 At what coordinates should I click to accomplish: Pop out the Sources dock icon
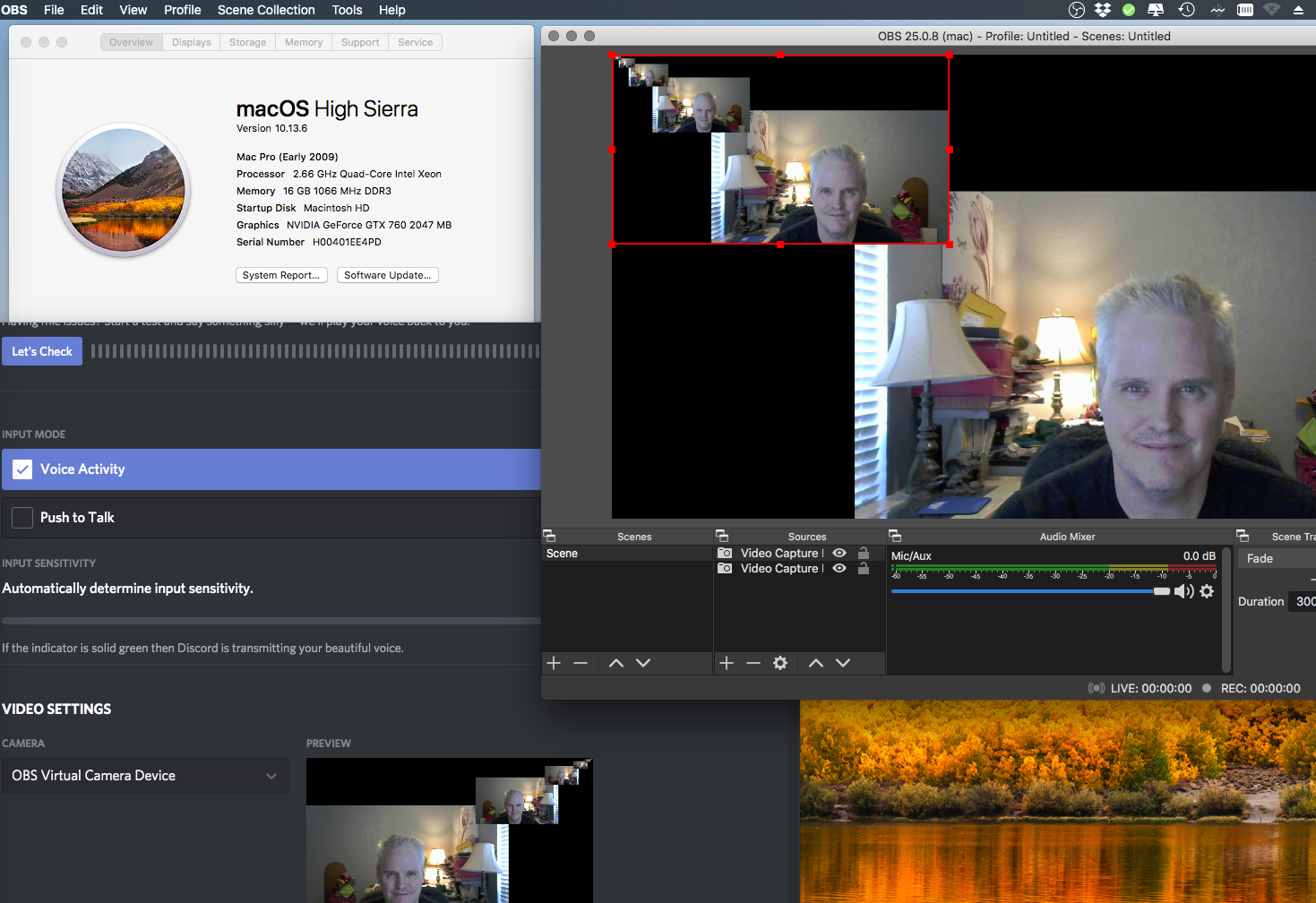pos(722,536)
